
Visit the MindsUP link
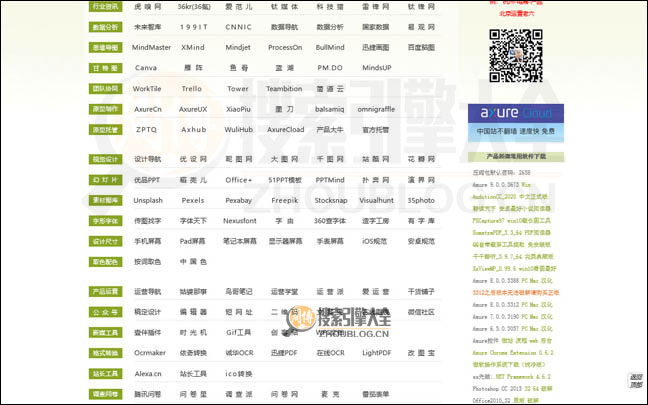coord(376,68)
